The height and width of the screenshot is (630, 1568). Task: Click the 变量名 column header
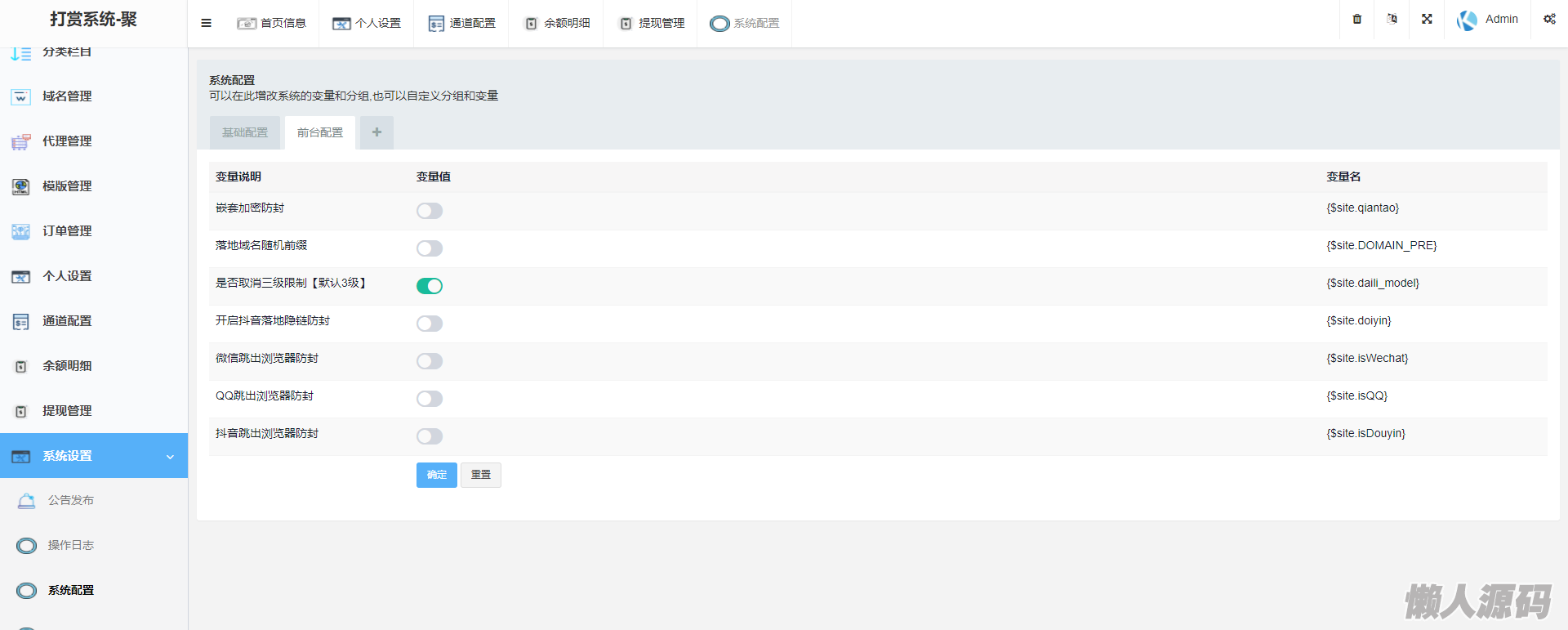(x=1343, y=177)
